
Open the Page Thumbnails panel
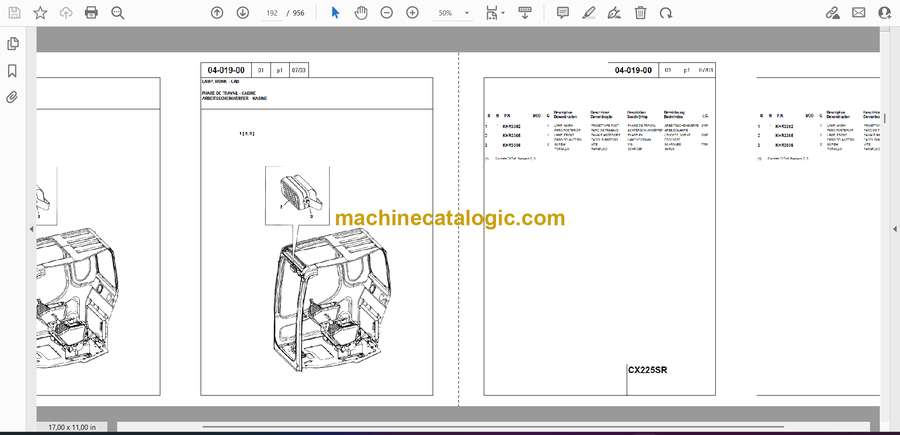tap(12, 44)
